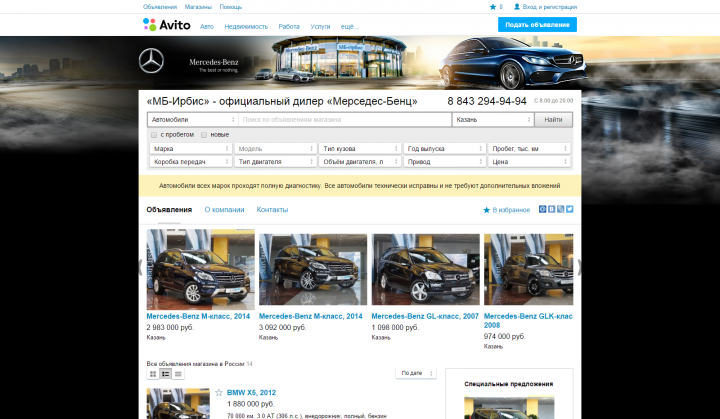Open Mercedes-Benz M-класс 3 092 000 руб. listing

tap(310, 316)
